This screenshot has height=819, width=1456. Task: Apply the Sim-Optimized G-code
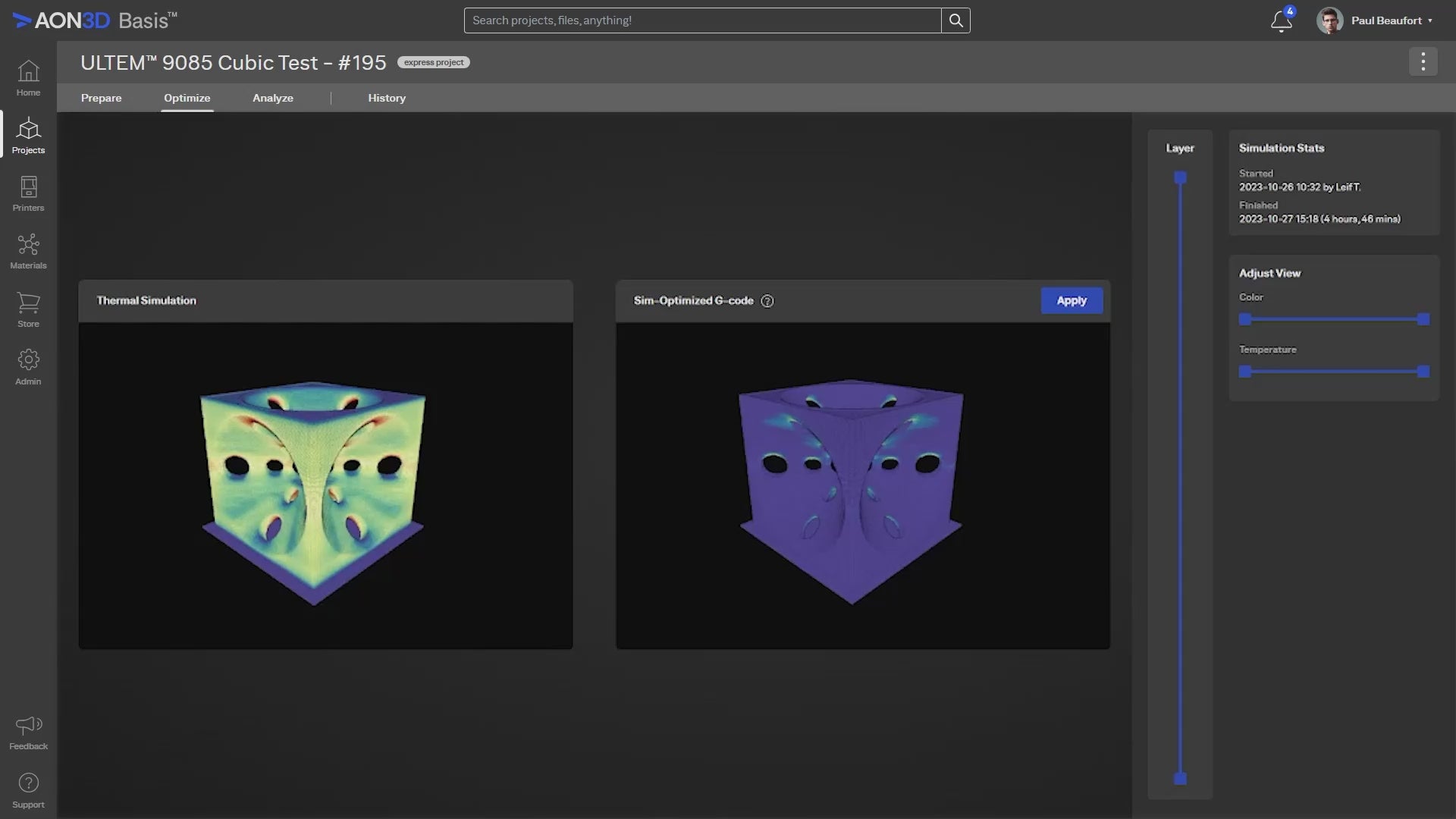click(x=1072, y=300)
